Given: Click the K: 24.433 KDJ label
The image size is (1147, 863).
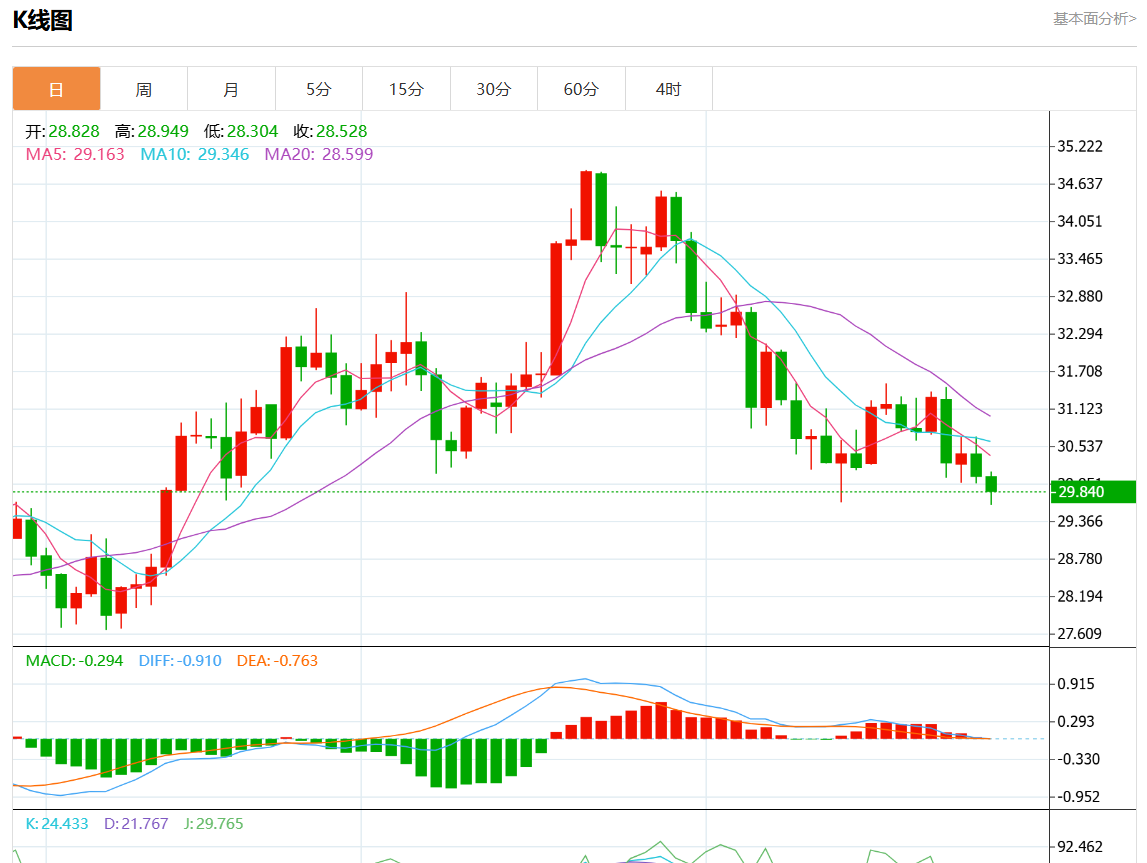Looking at the screenshot, I should pyautogui.click(x=57, y=824).
